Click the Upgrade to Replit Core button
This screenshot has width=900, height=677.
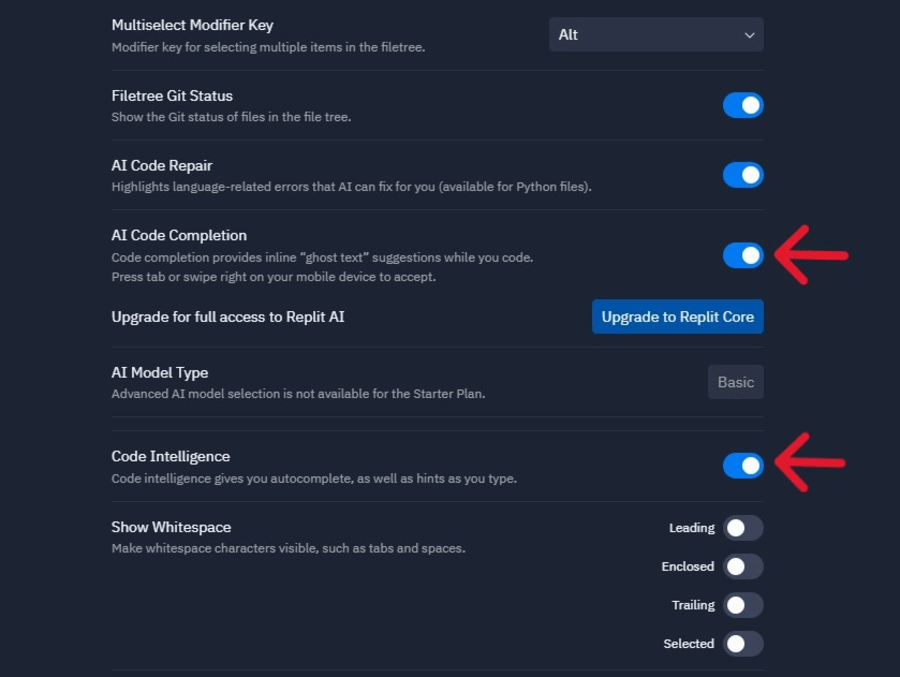coord(677,317)
